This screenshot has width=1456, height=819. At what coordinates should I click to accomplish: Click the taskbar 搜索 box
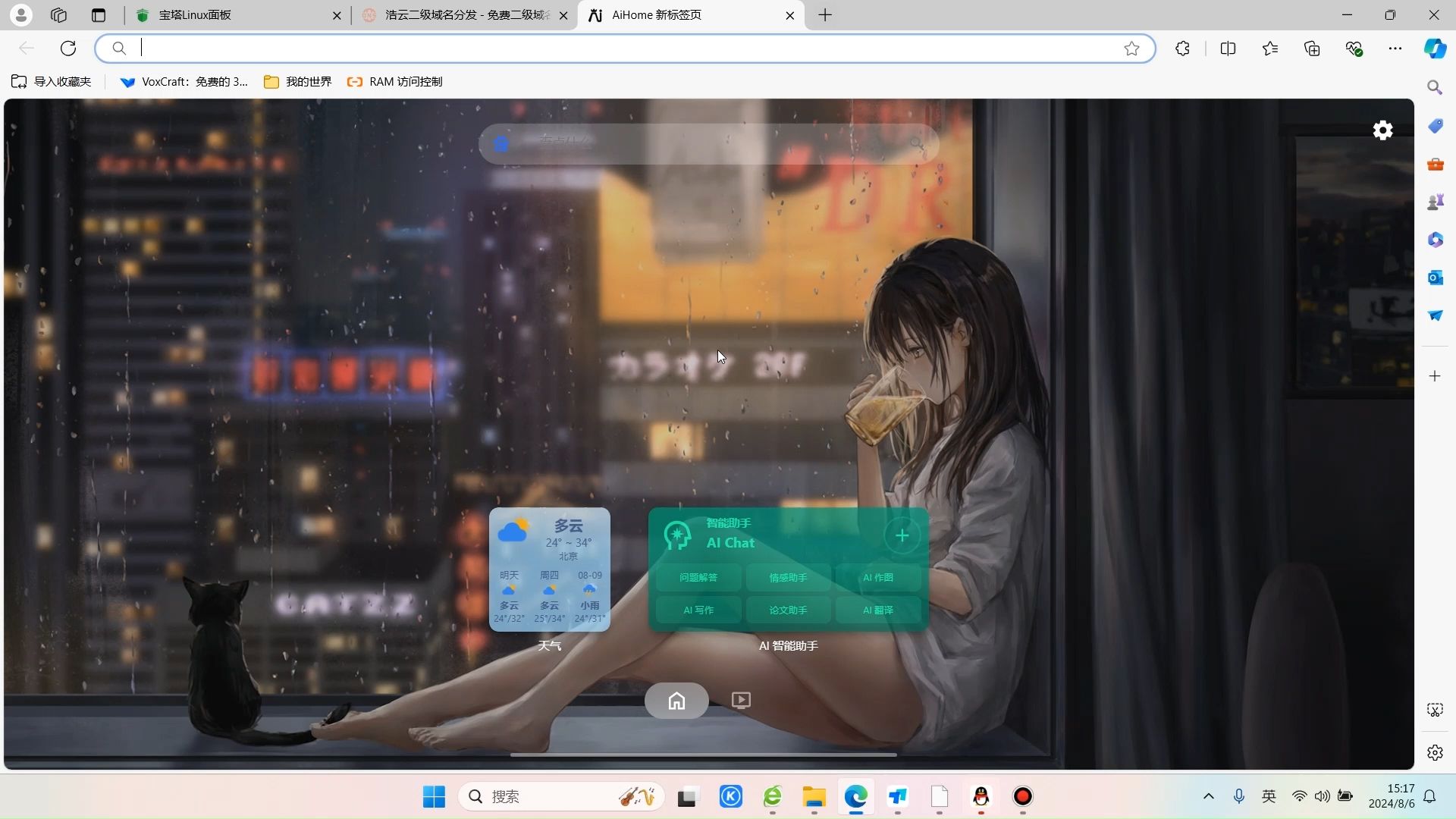561,796
